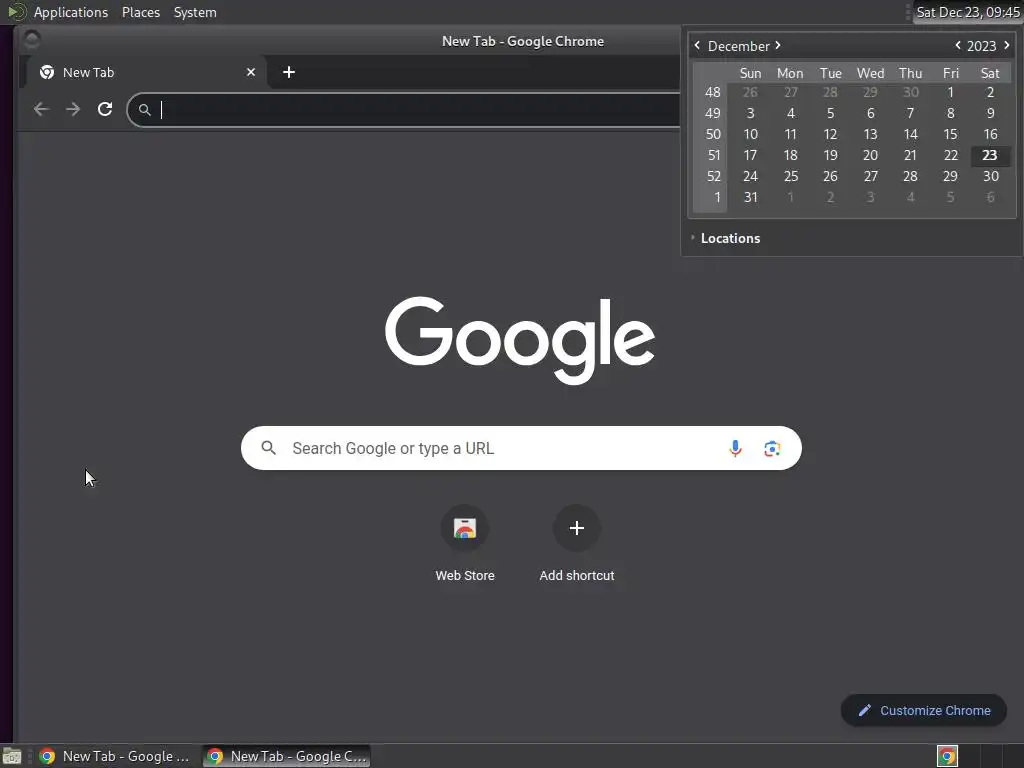
Task: Click the forward navigation arrow
Action: 73,109
